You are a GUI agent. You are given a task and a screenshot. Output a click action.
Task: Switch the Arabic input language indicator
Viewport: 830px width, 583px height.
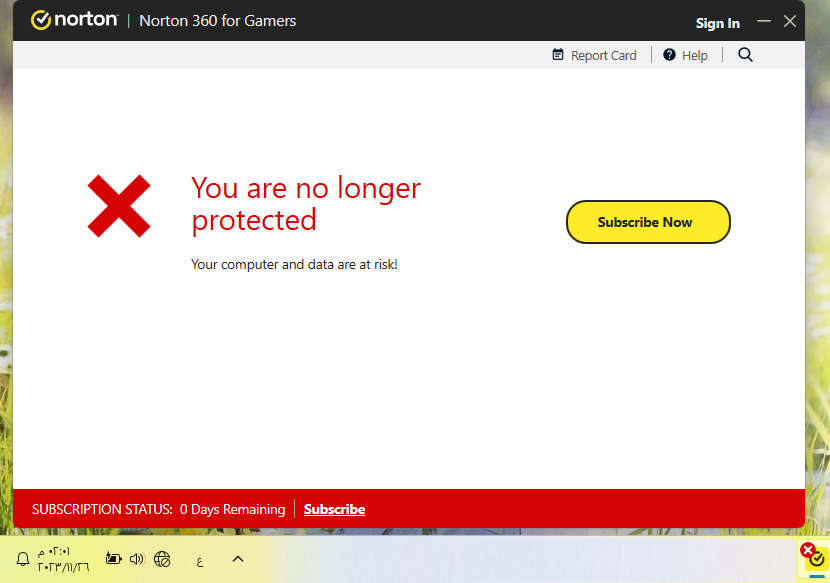point(200,561)
